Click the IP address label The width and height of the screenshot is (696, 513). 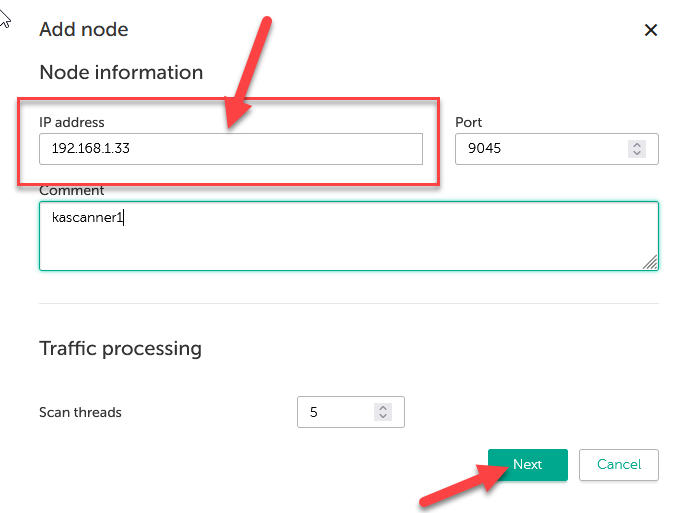(x=72, y=122)
